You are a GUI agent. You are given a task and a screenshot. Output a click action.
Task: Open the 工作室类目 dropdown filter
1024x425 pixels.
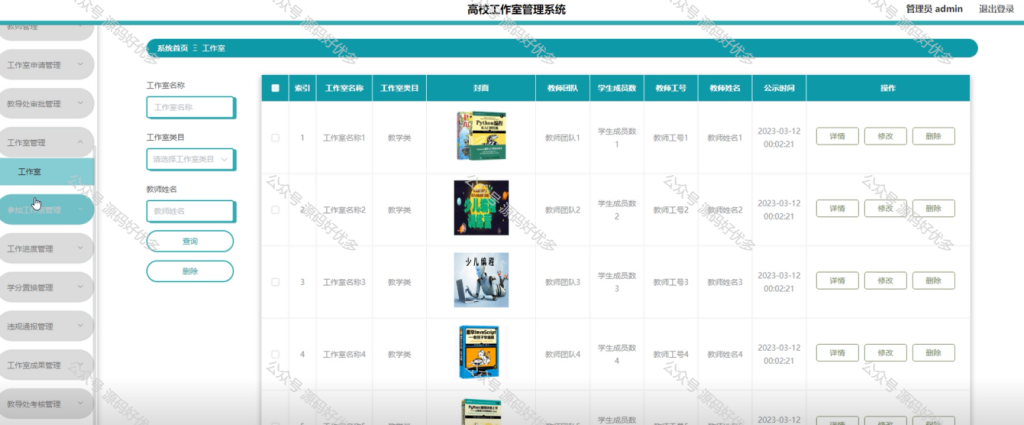(190, 159)
